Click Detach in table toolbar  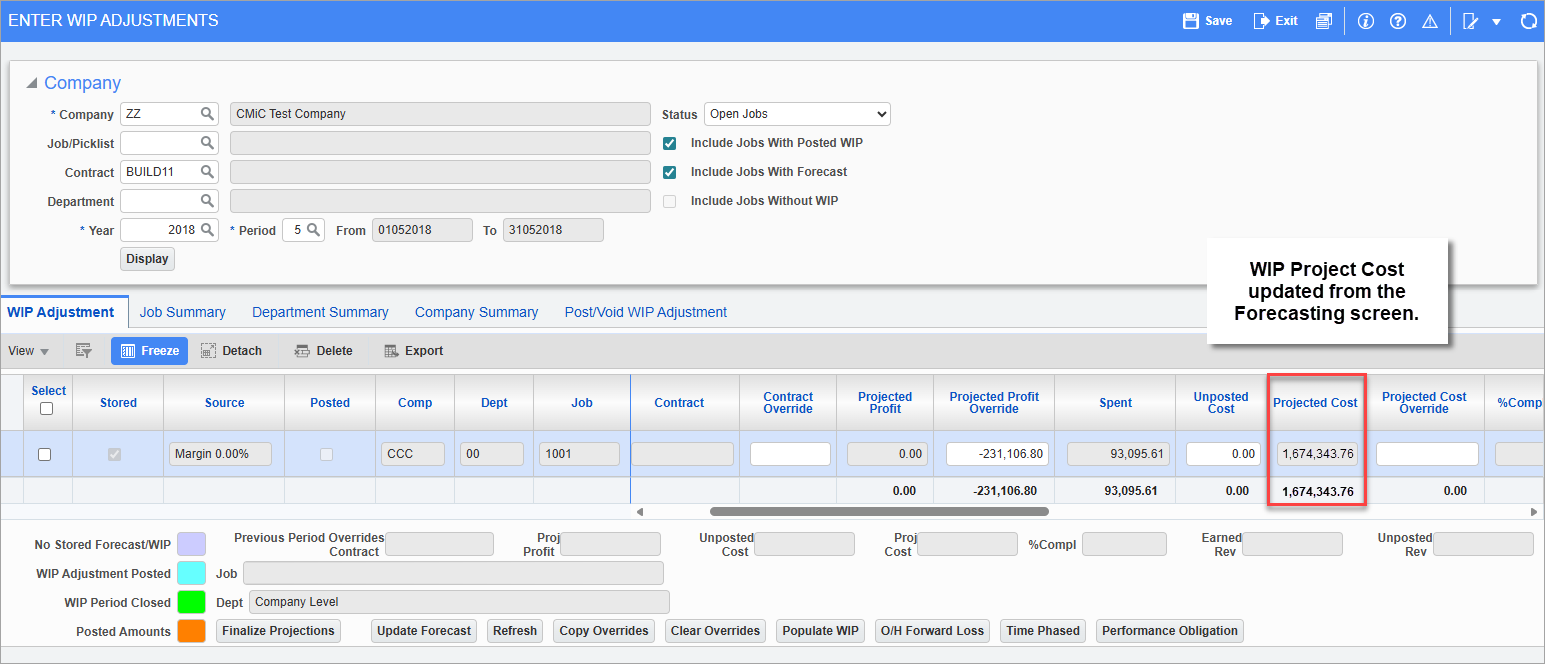[231, 351]
